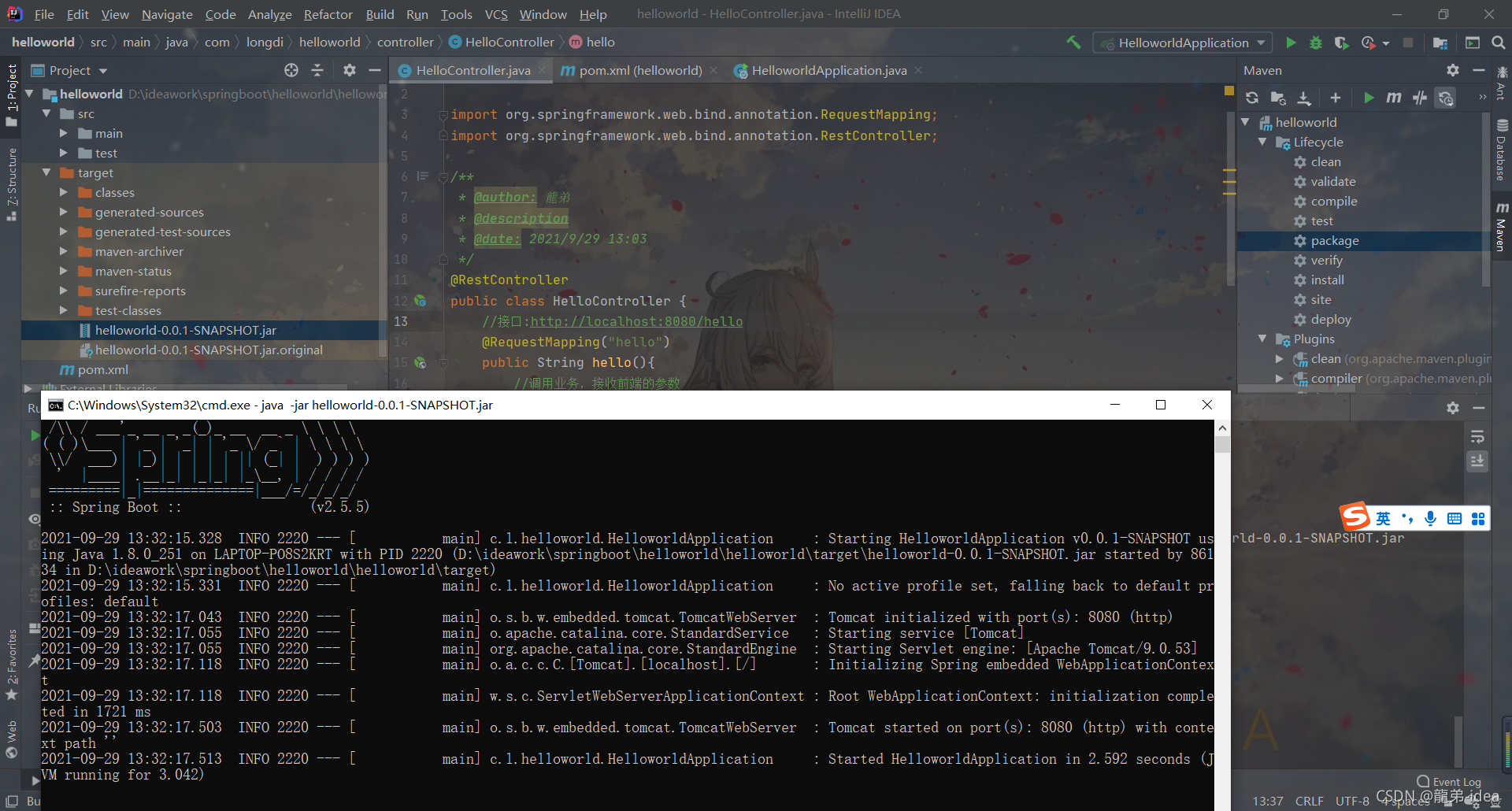Click Run Anything toolbar icon
The image size is (1512, 811).
[x=1472, y=43]
